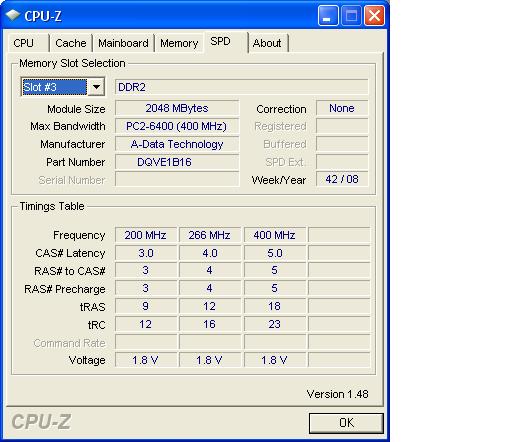Click the 200 MHz frequency cell
512x442 pixels.
146,235
